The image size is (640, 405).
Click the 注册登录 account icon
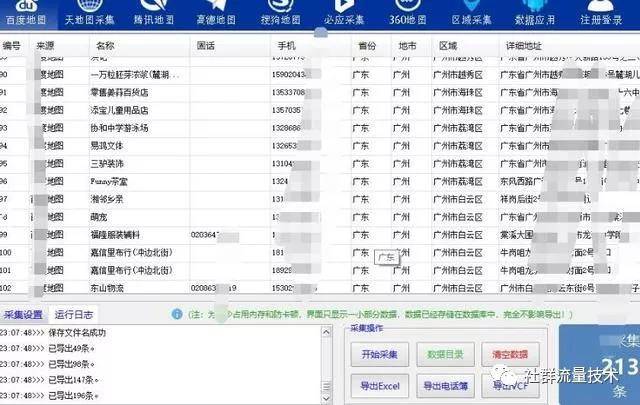pyautogui.click(x=601, y=13)
